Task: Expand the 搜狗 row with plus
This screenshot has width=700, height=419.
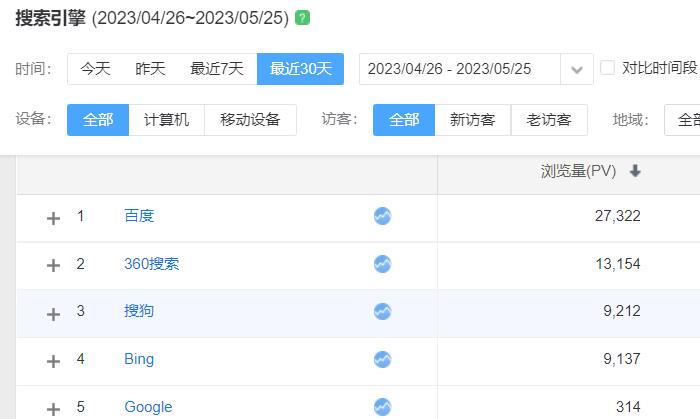Action: tap(53, 314)
